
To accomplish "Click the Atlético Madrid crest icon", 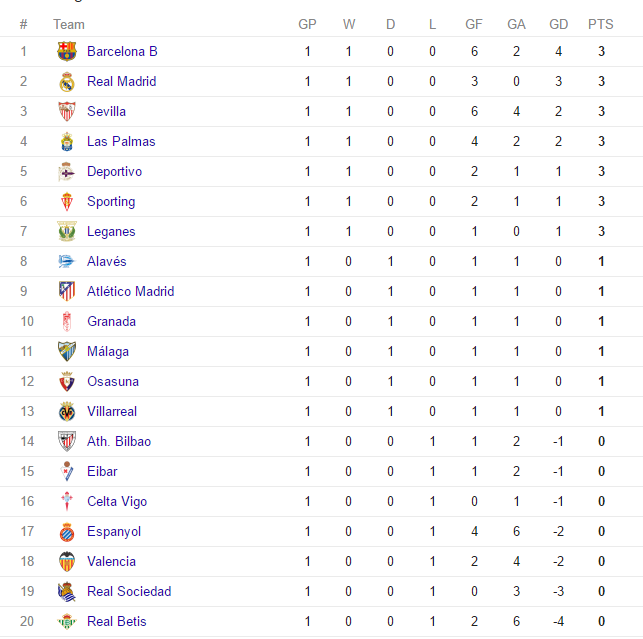I will [67, 291].
